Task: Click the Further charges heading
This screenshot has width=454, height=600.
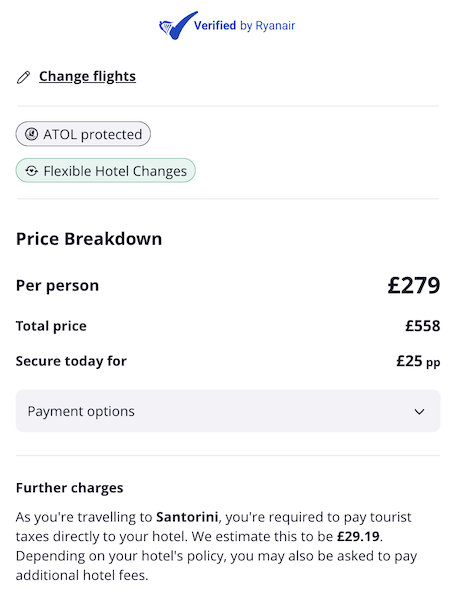Action: tap(70, 488)
